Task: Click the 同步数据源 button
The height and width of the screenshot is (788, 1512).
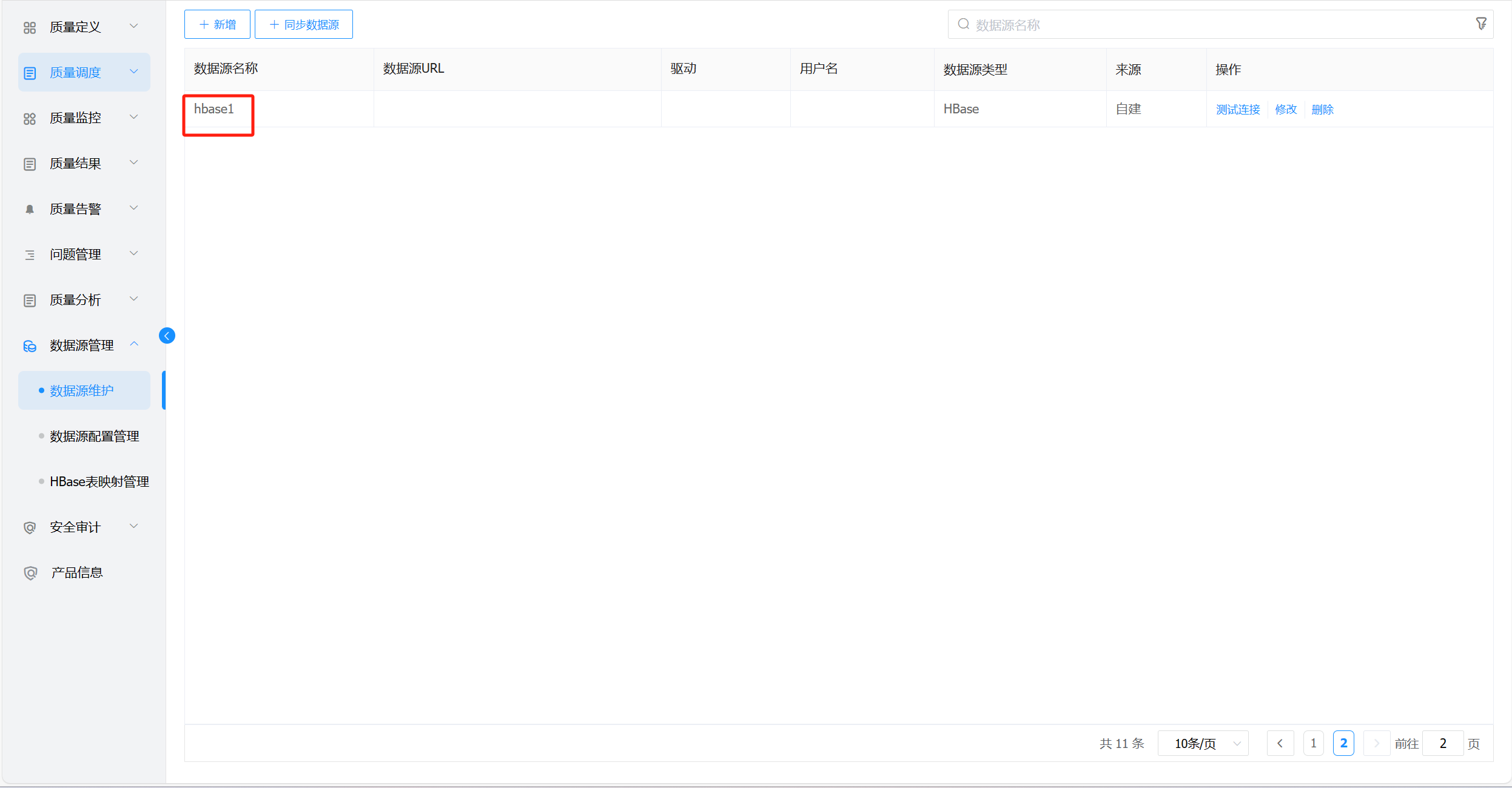Action: pyautogui.click(x=304, y=25)
